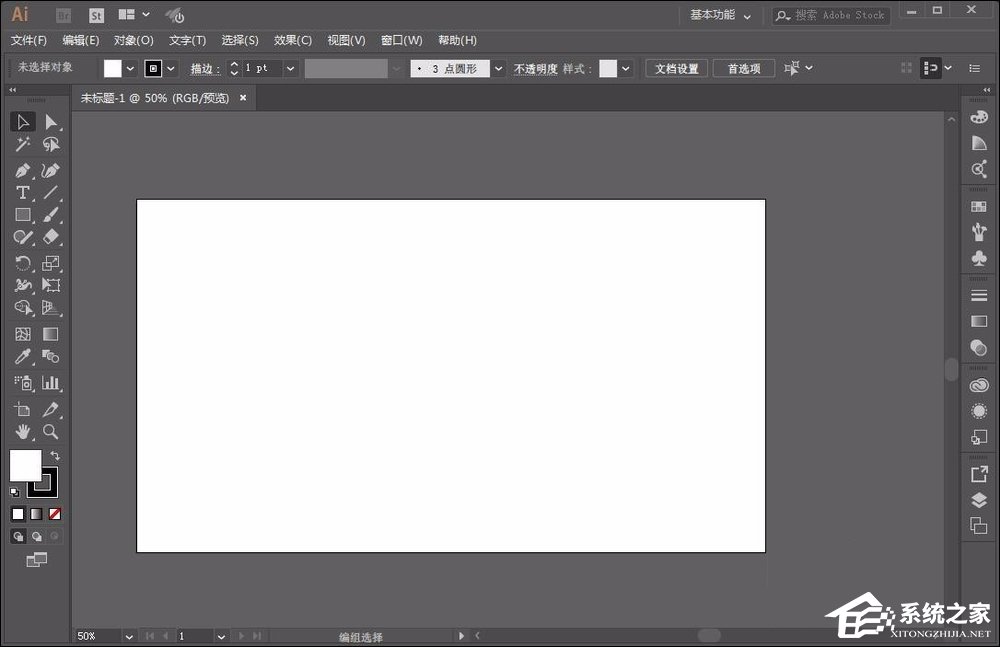The height and width of the screenshot is (647, 1000).
Task: Select the Zoom magnifier tool
Action: [x=50, y=432]
